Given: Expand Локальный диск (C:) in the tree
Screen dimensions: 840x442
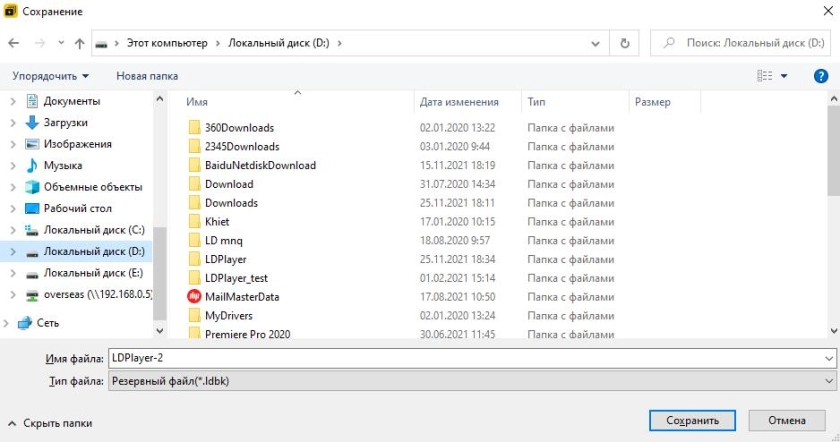Looking at the screenshot, I should 12,230.
